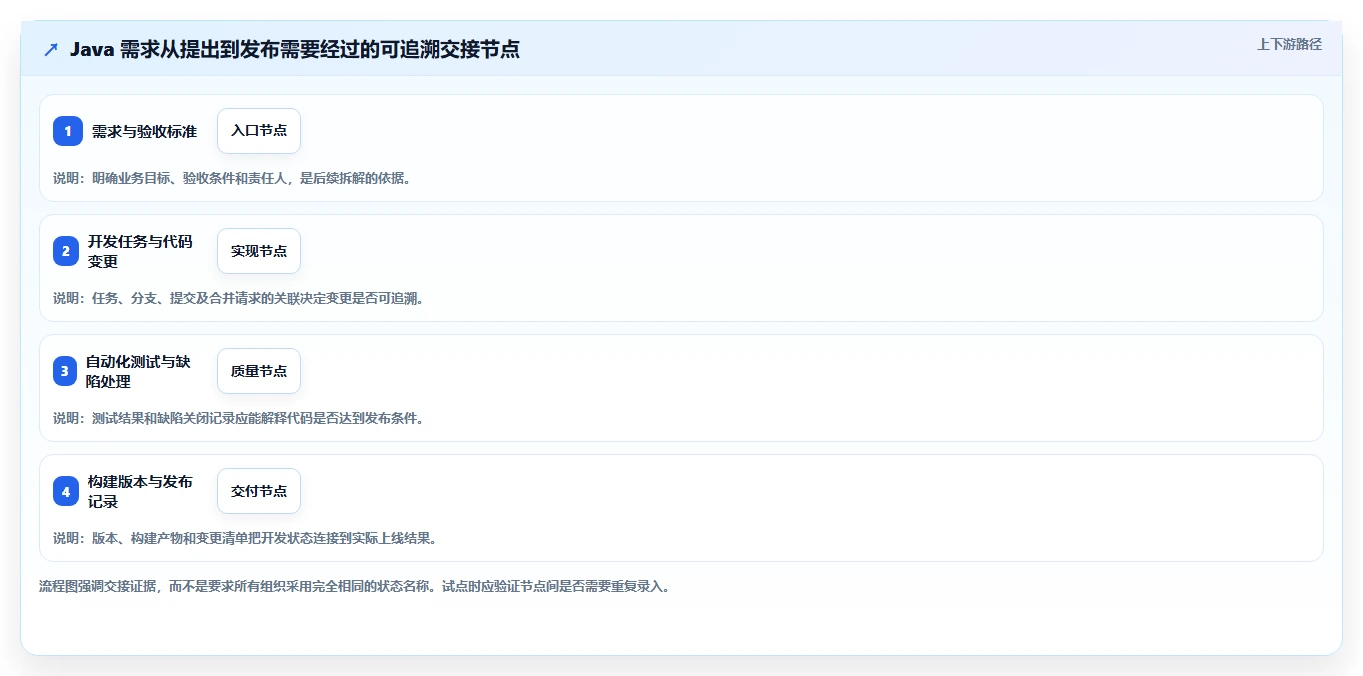Click the description starting "说明：任务、分支、提交"
1363x676 pixels.
238,298
